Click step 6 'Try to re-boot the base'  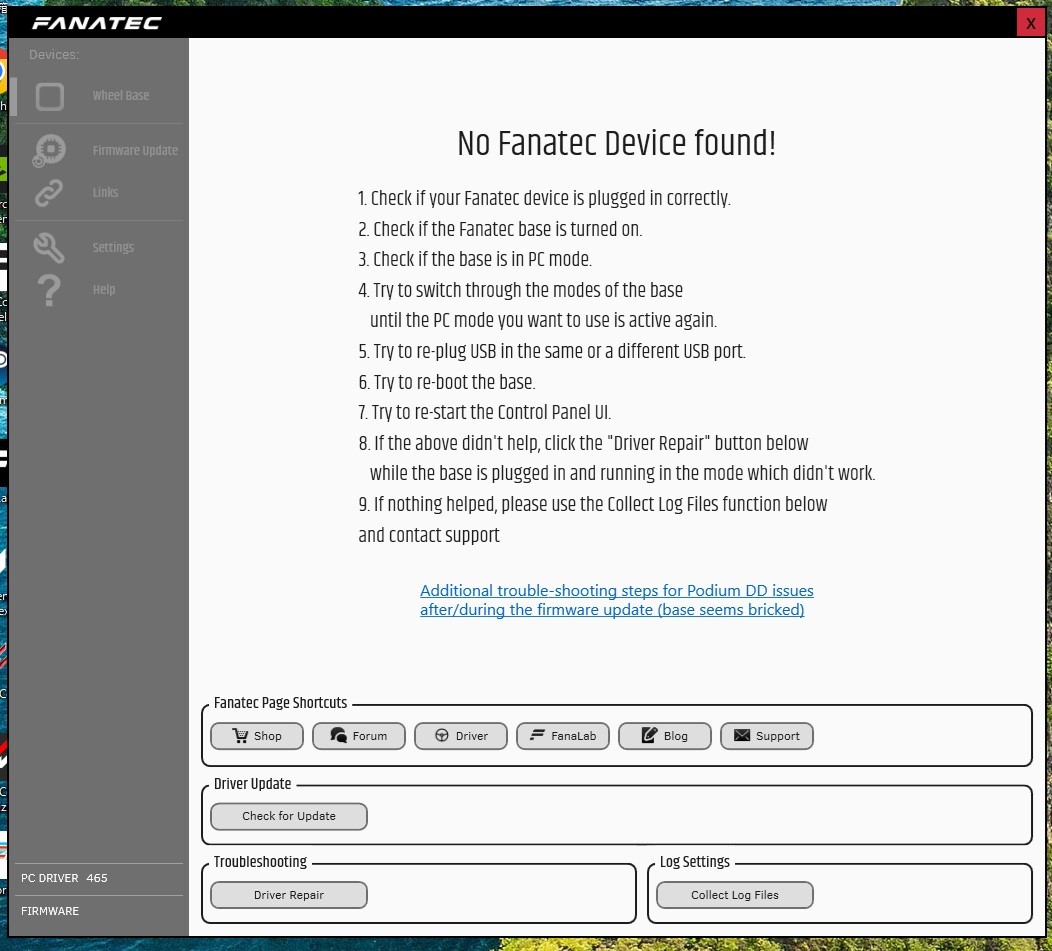pos(447,382)
